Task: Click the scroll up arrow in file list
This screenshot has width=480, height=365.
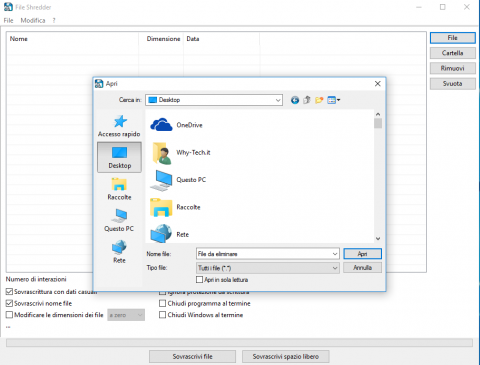Action: click(x=378, y=114)
